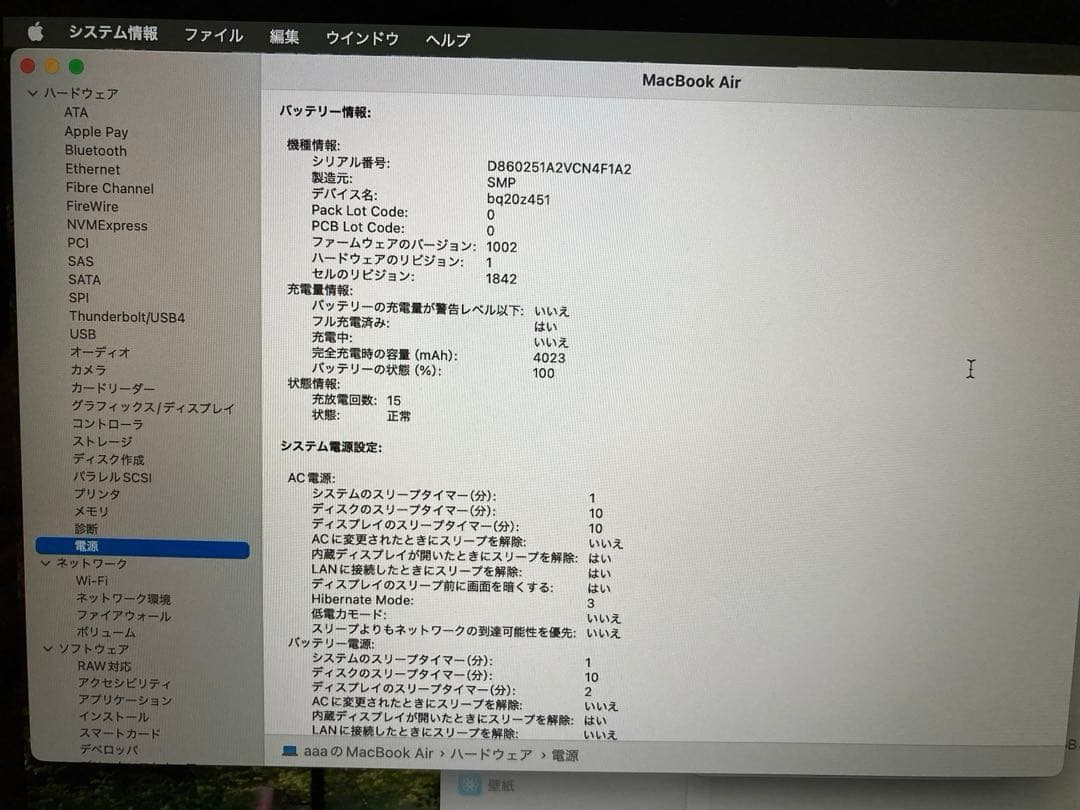This screenshot has height=810, width=1080.
Task: Click the MacBook Air window title
Action: (691, 81)
